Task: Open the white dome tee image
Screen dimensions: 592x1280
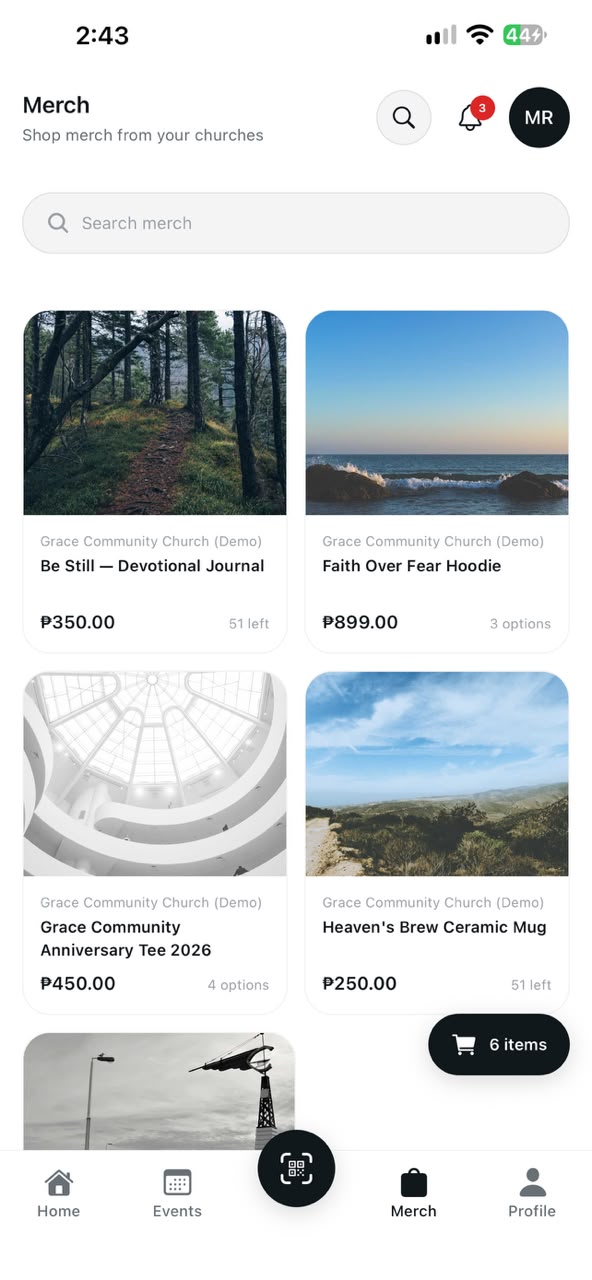Action: coord(155,774)
